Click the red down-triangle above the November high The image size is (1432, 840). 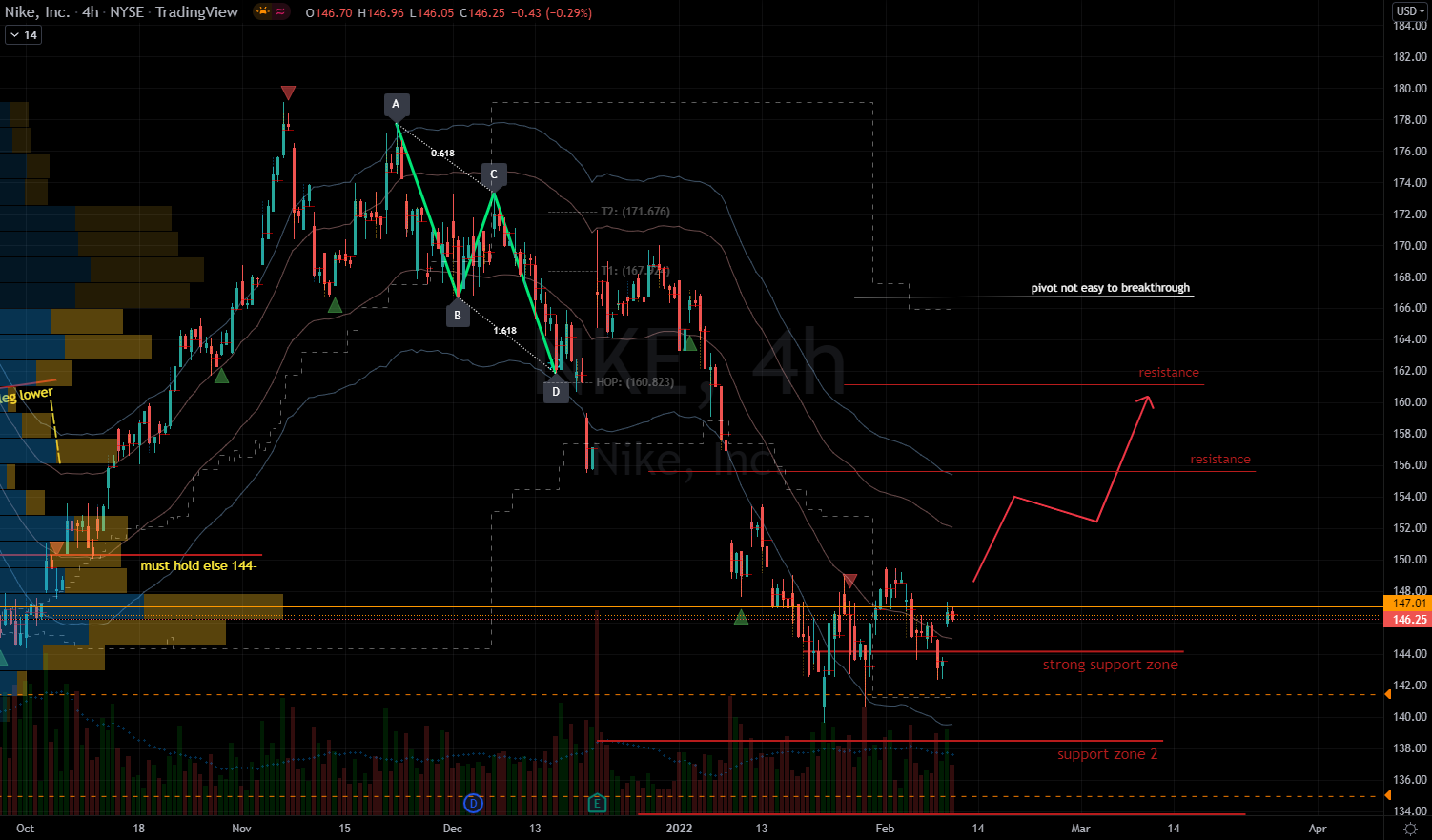[288, 92]
